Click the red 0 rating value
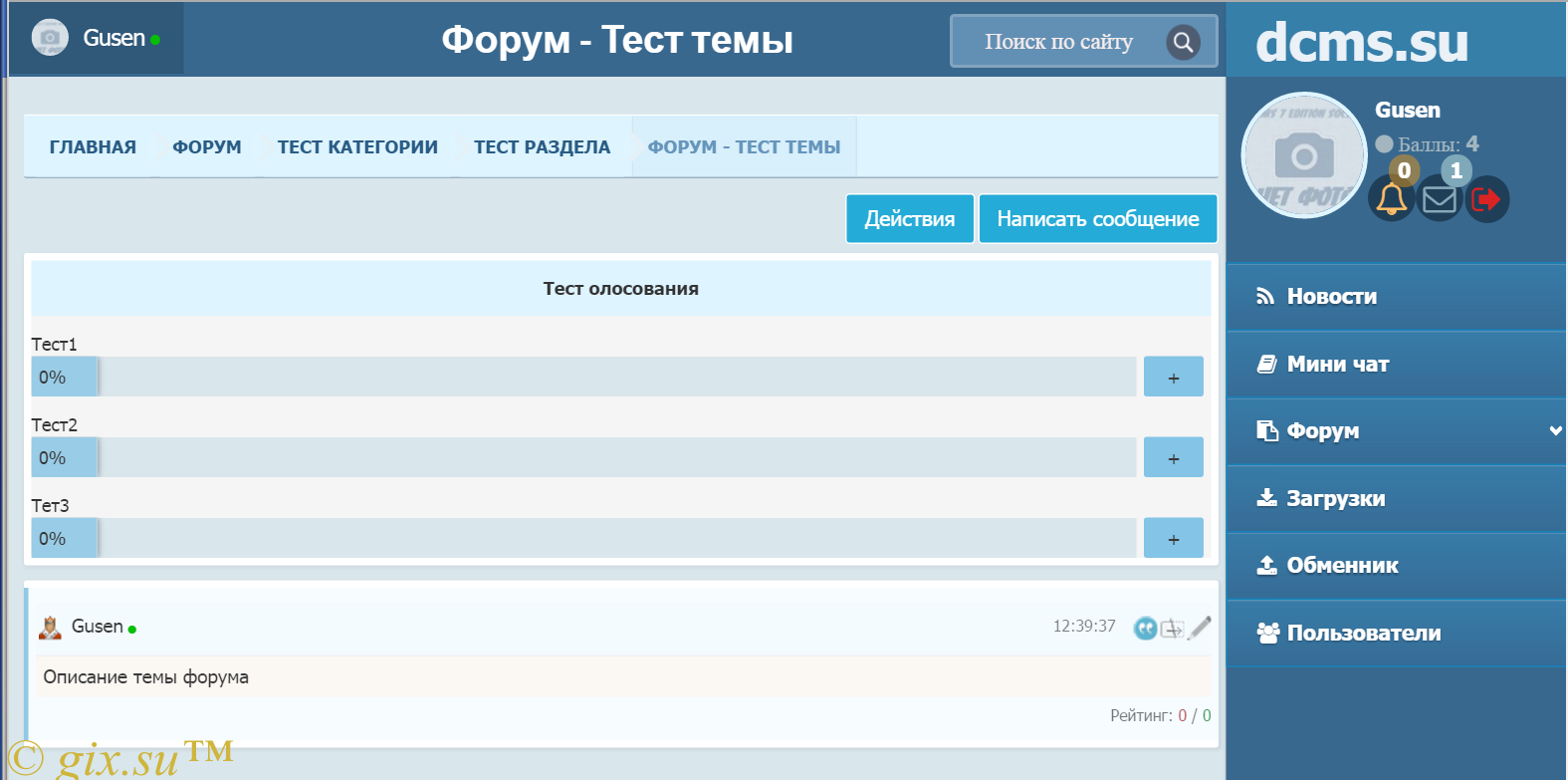This screenshot has width=1568, height=780. [x=1183, y=715]
